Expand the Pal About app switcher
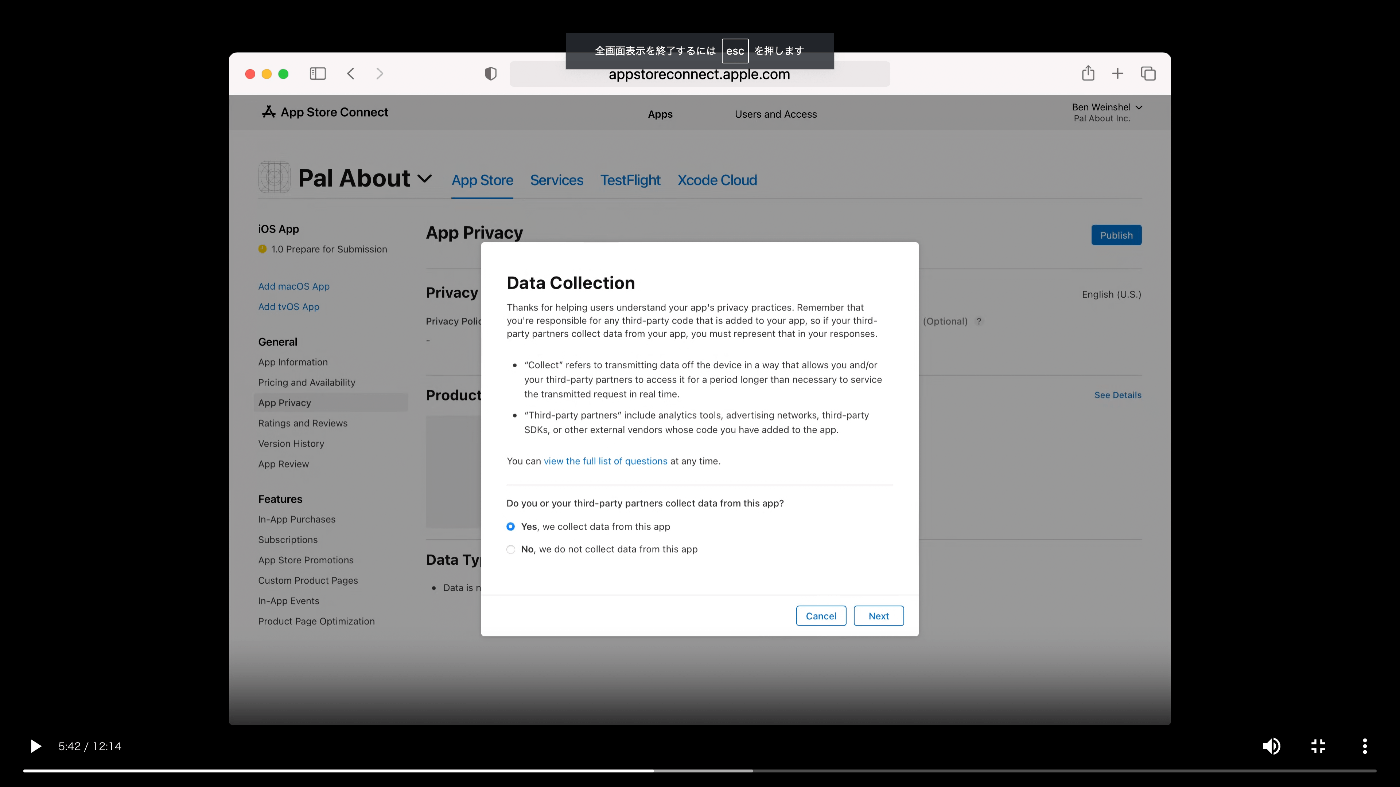Screen dimensions: 1400x787 (425, 178)
